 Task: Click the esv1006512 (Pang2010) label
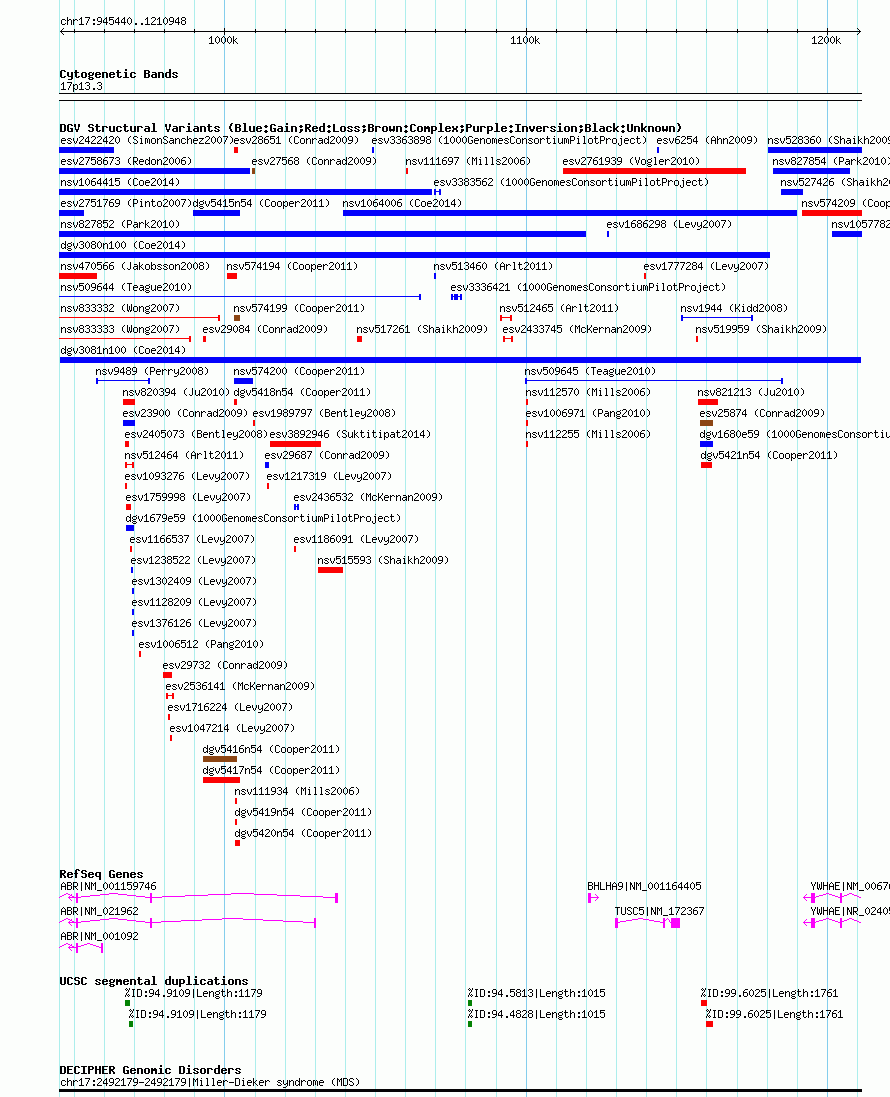(x=201, y=644)
